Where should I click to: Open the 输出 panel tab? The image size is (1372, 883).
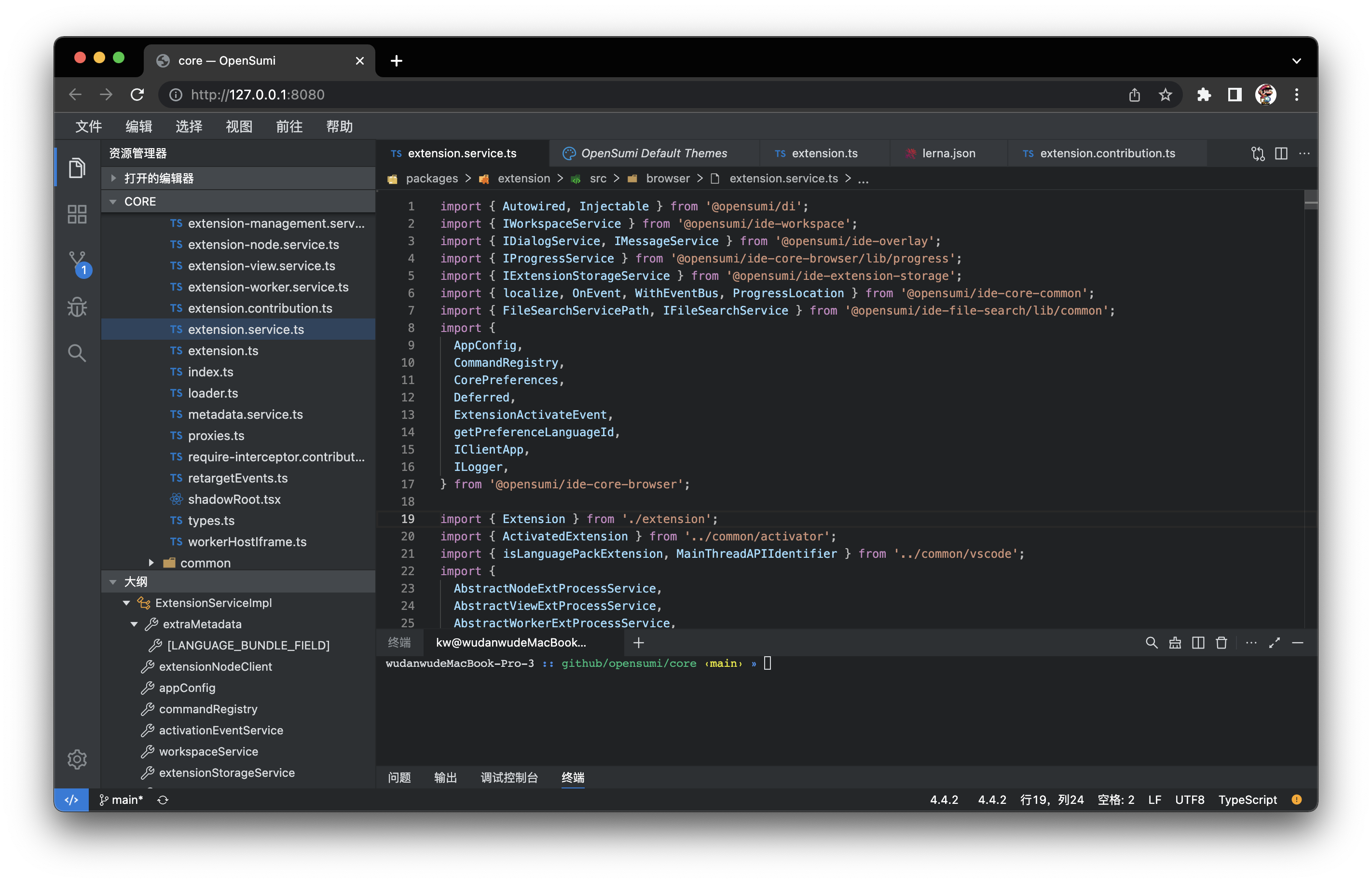click(x=445, y=777)
